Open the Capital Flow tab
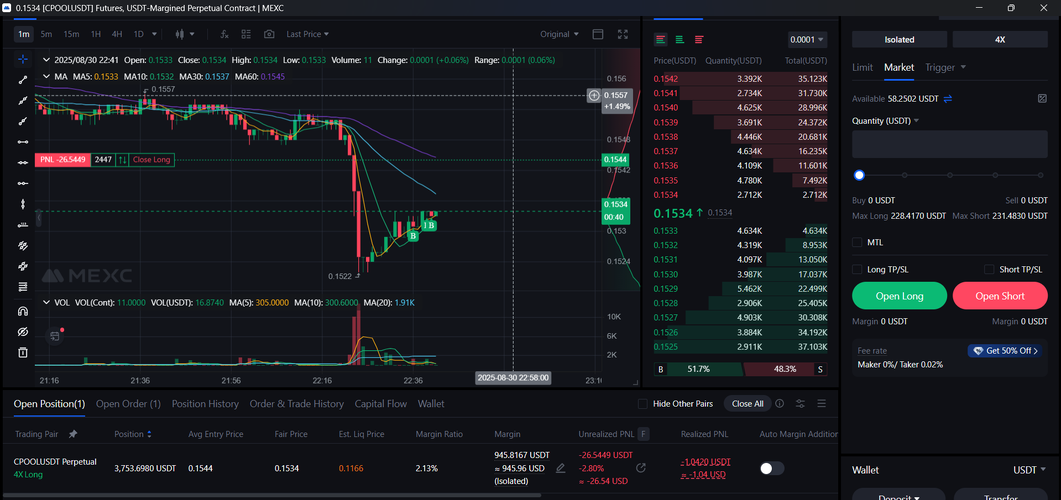 click(381, 404)
